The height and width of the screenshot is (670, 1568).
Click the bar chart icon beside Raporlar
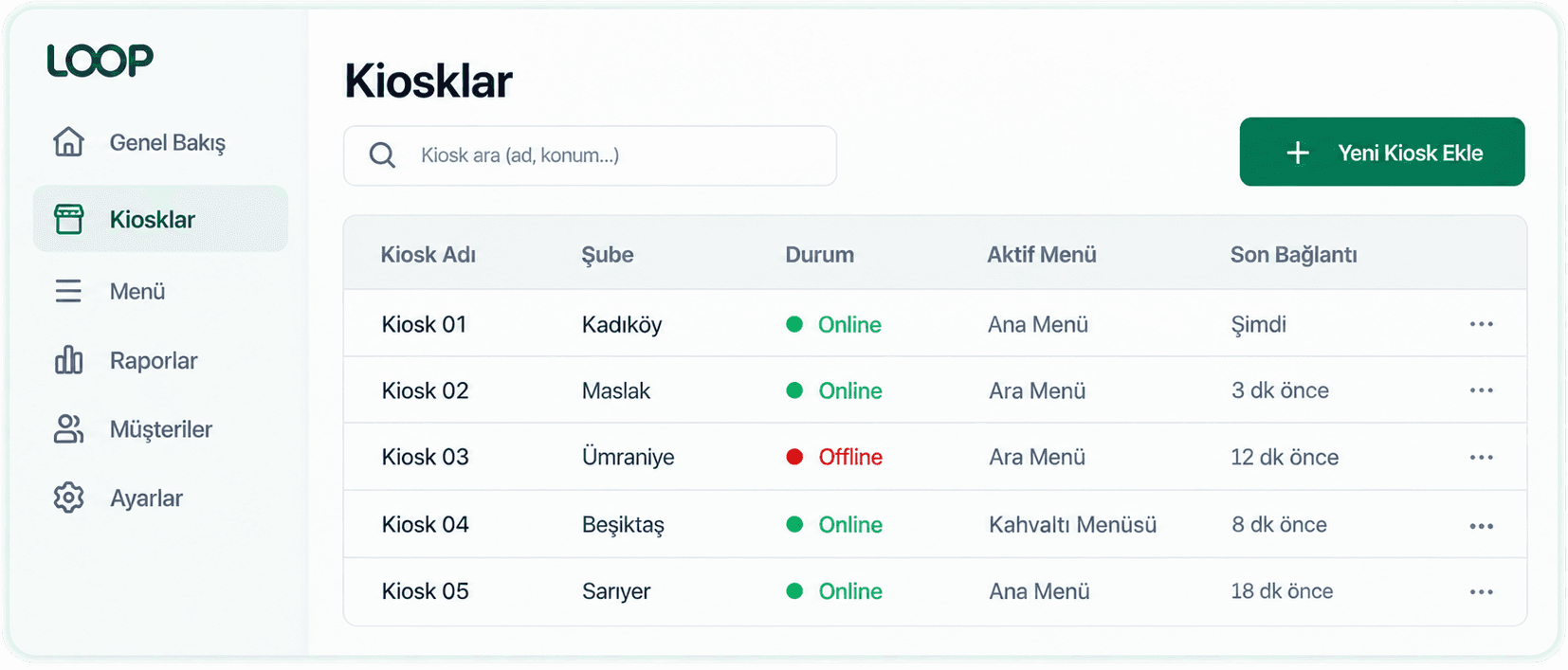tap(68, 360)
